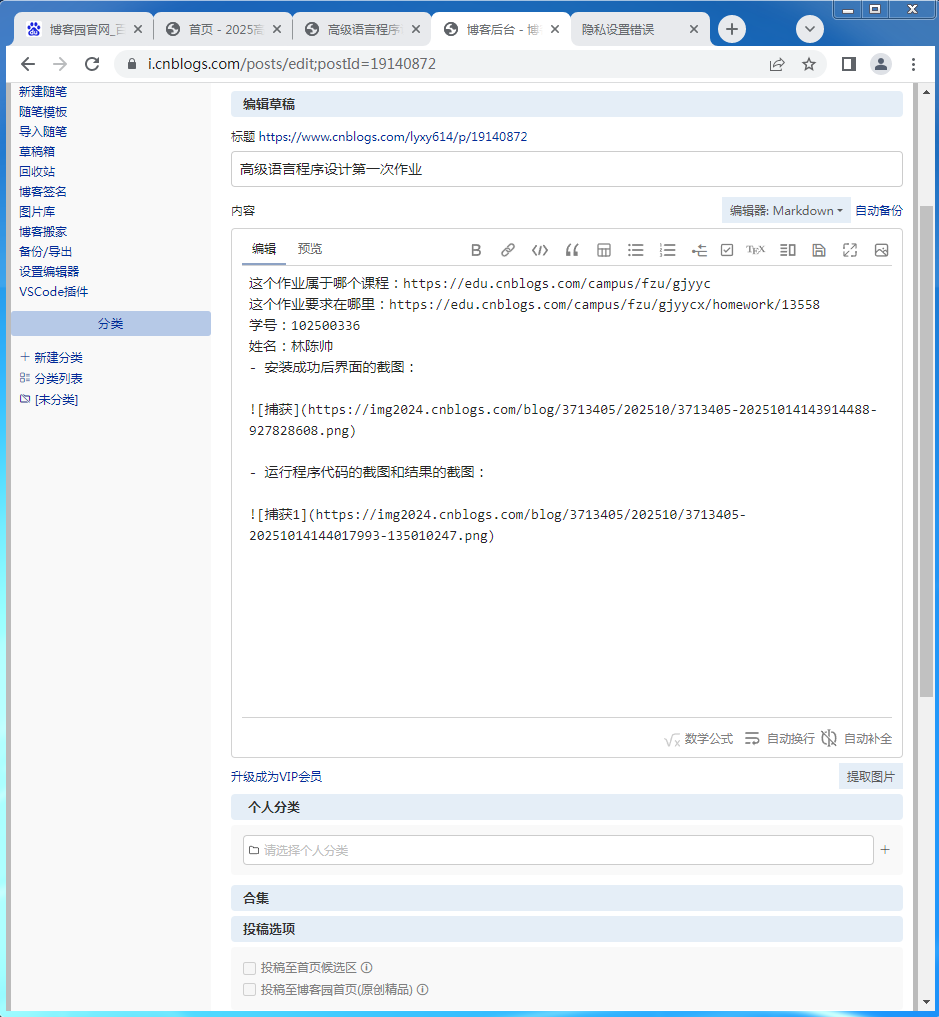Open the 首页 - 2025 browser tab
The width and height of the screenshot is (939, 1017).
[224, 29]
